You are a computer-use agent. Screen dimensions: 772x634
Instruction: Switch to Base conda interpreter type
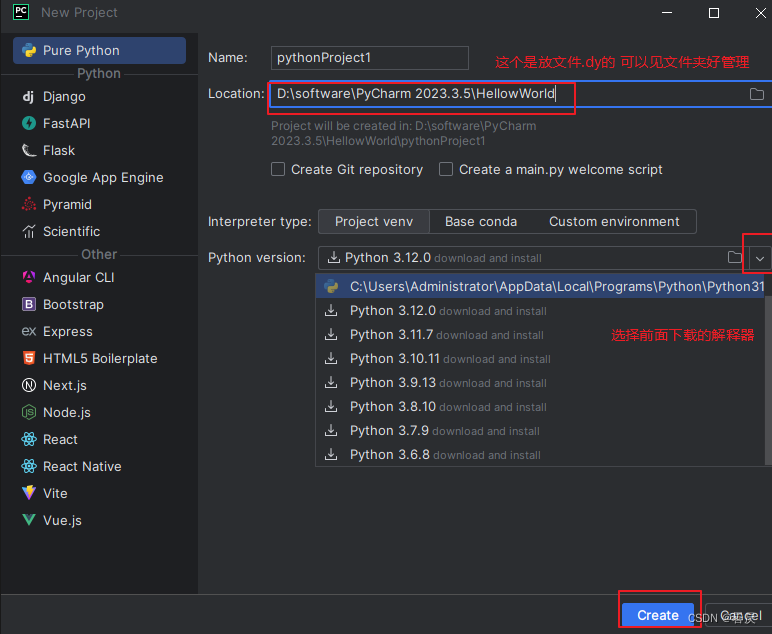click(x=481, y=222)
